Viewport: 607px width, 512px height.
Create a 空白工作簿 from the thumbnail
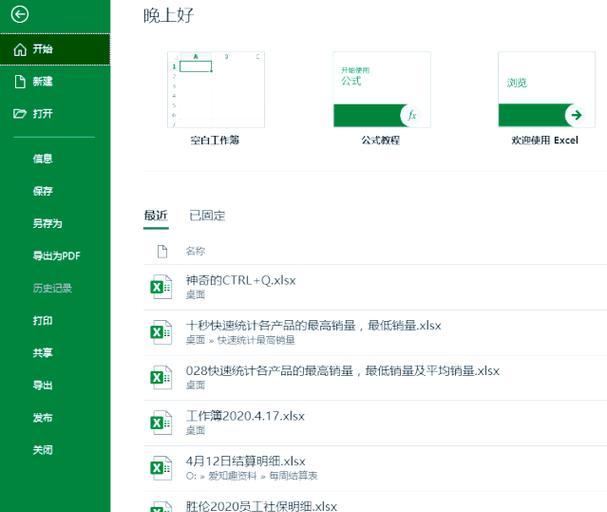(x=216, y=89)
